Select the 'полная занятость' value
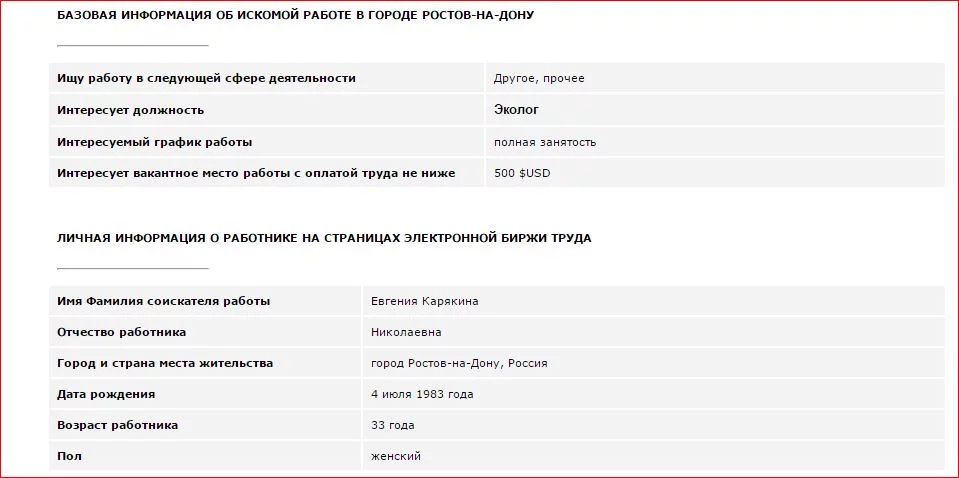This screenshot has height=478, width=959. click(x=545, y=142)
